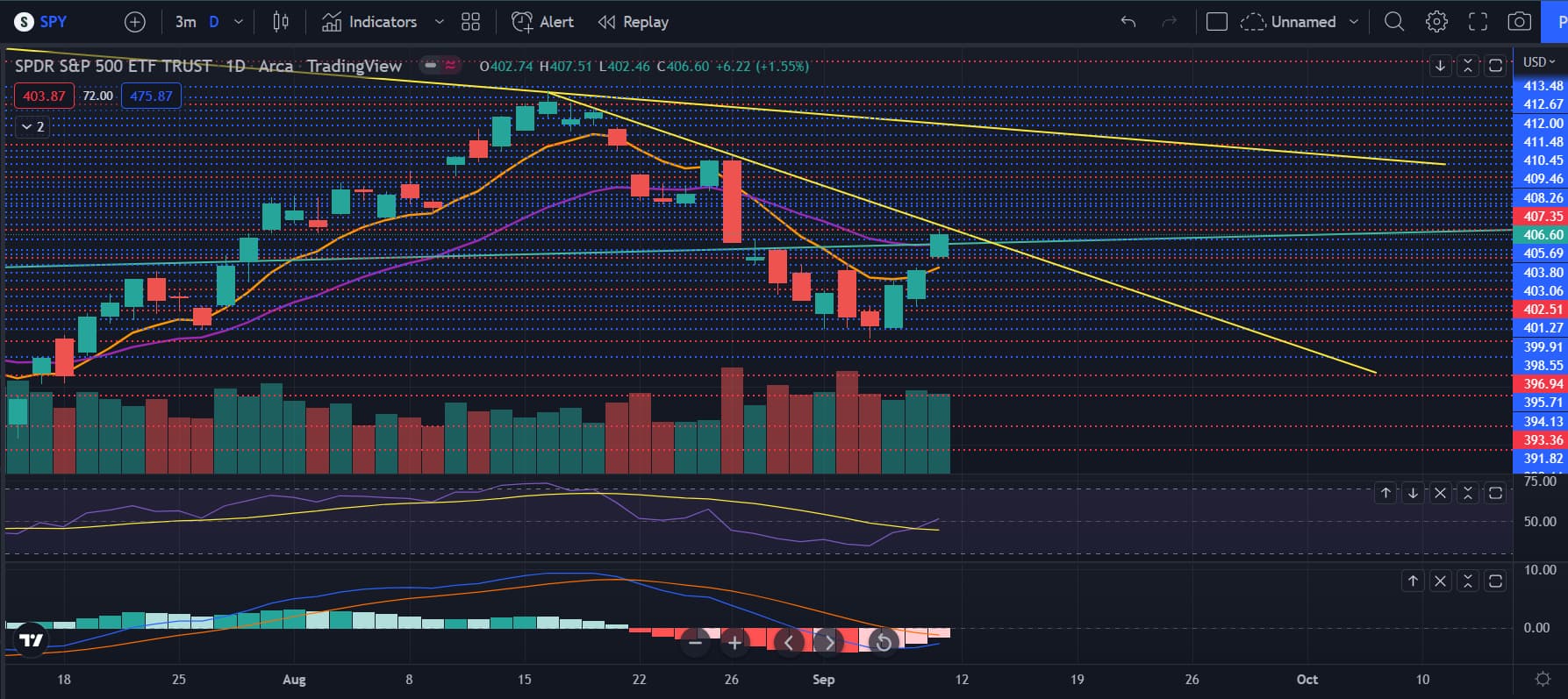Click the 393.36 red price label
The width and height of the screenshot is (1568, 699).
pyautogui.click(x=1543, y=440)
